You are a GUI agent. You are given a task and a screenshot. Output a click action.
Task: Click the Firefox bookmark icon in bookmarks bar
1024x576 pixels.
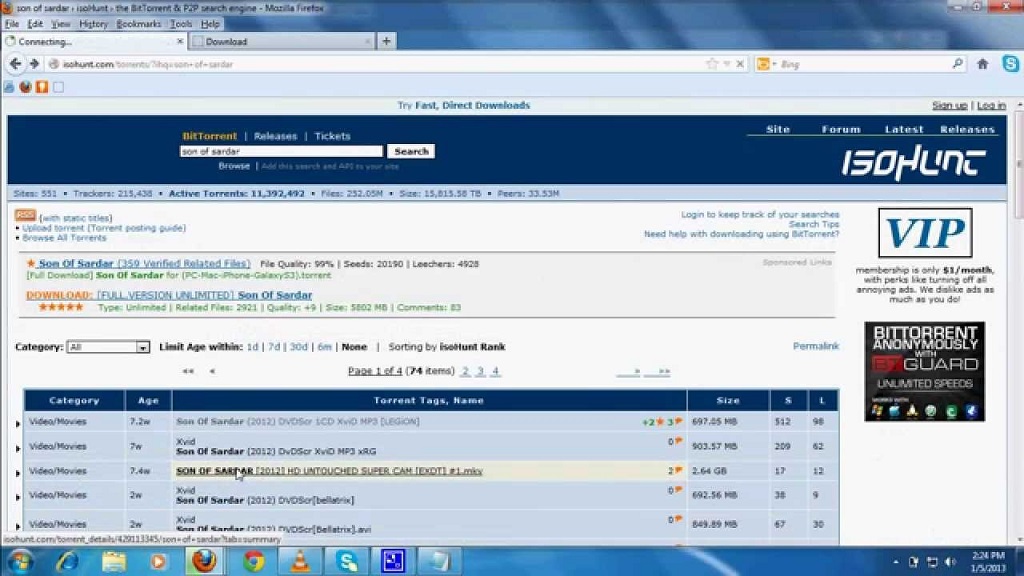(x=25, y=87)
